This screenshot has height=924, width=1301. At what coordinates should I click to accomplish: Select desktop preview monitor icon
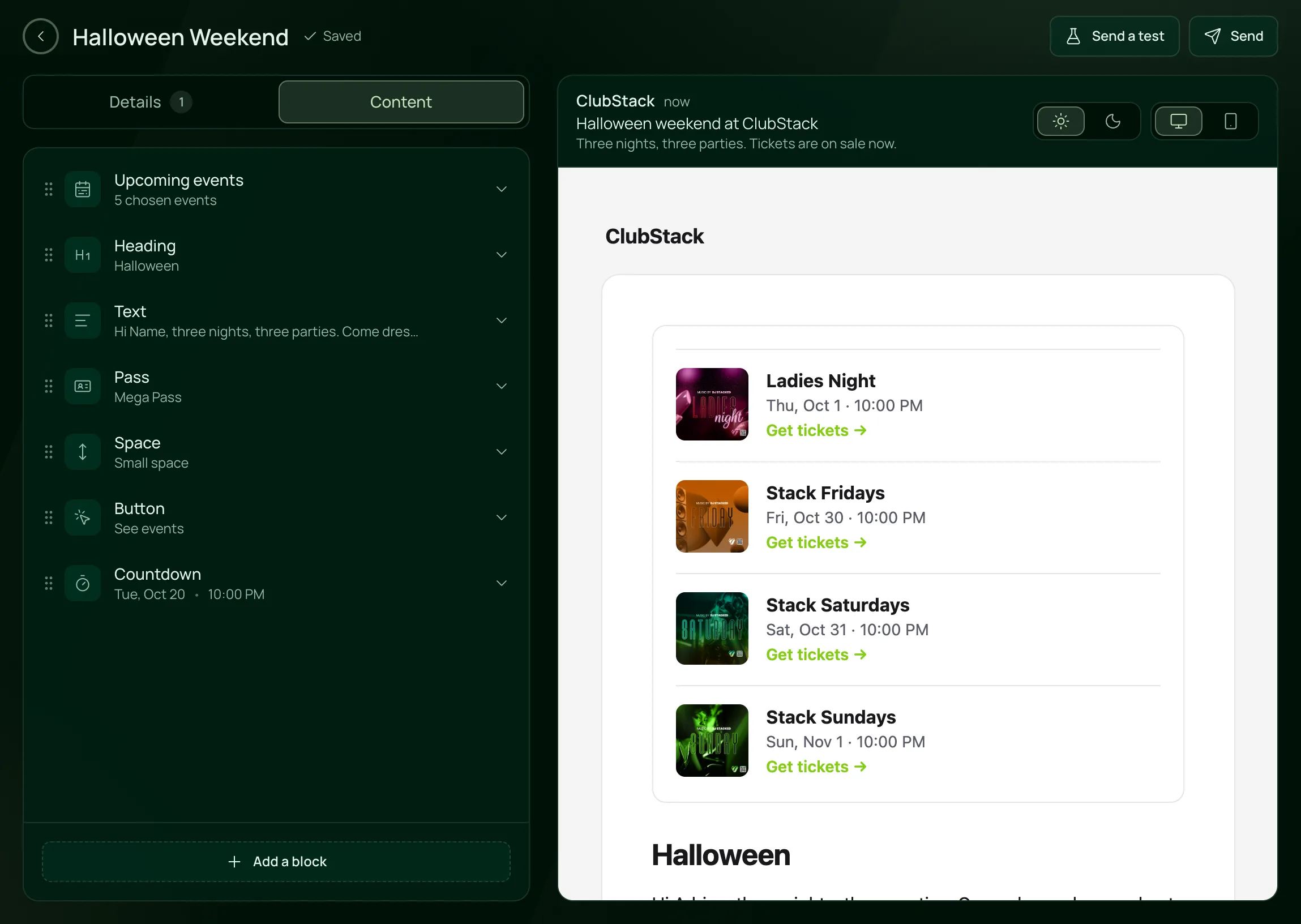1179,121
